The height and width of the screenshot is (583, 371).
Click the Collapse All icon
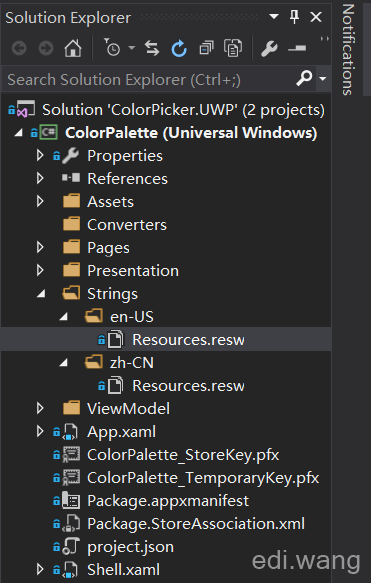(x=206, y=48)
